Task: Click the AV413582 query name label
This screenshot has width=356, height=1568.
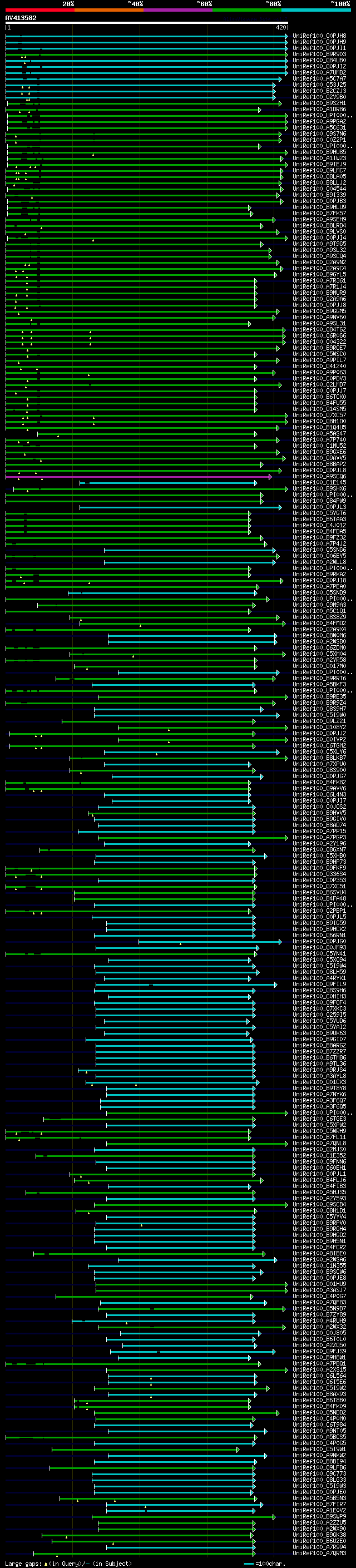Action: (x=21, y=18)
